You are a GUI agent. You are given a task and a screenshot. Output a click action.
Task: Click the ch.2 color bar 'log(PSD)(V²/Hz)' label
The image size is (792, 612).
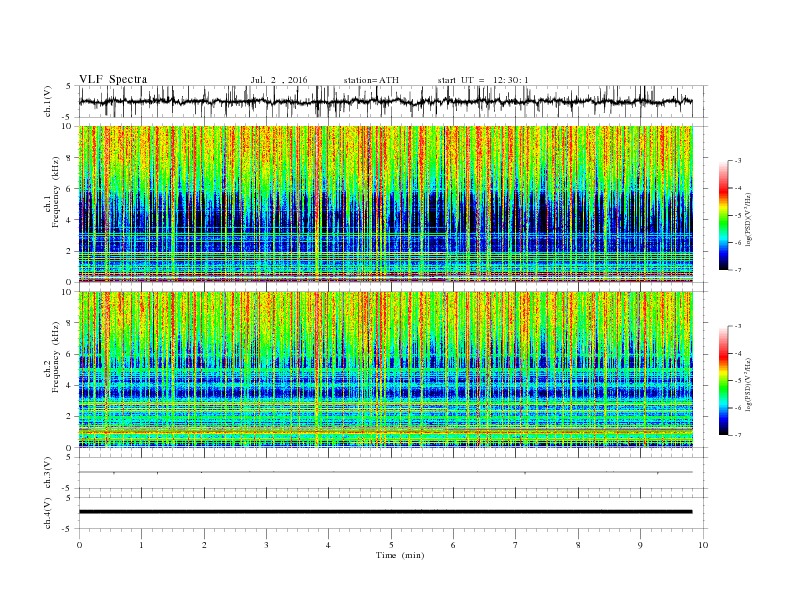point(748,384)
